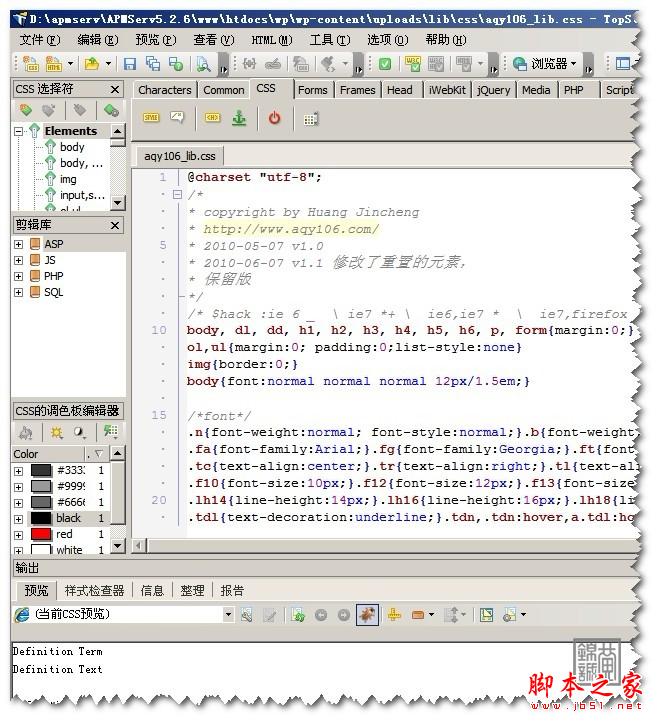The width and height of the screenshot is (659, 722).
Task: Switch to the Forms tab
Action: pos(313,90)
